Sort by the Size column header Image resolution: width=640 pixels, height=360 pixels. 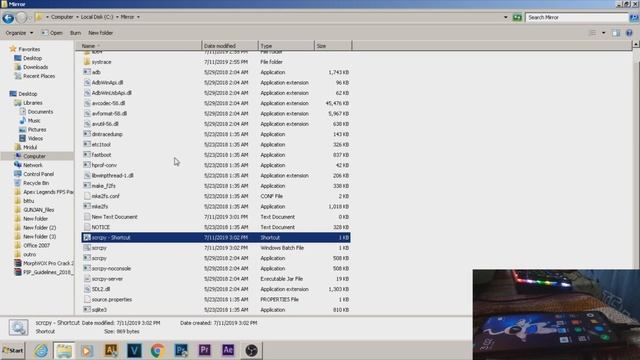coord(333,46)
